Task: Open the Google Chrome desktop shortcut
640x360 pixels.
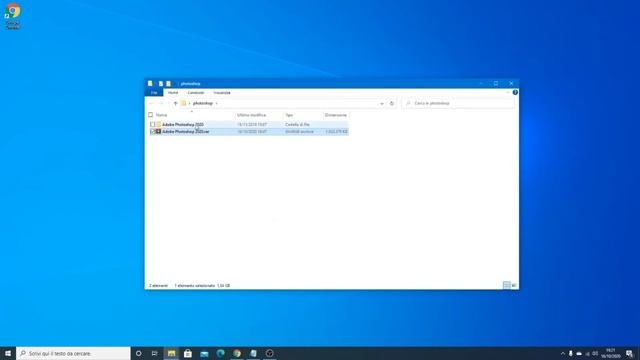Action: [13, 16]
